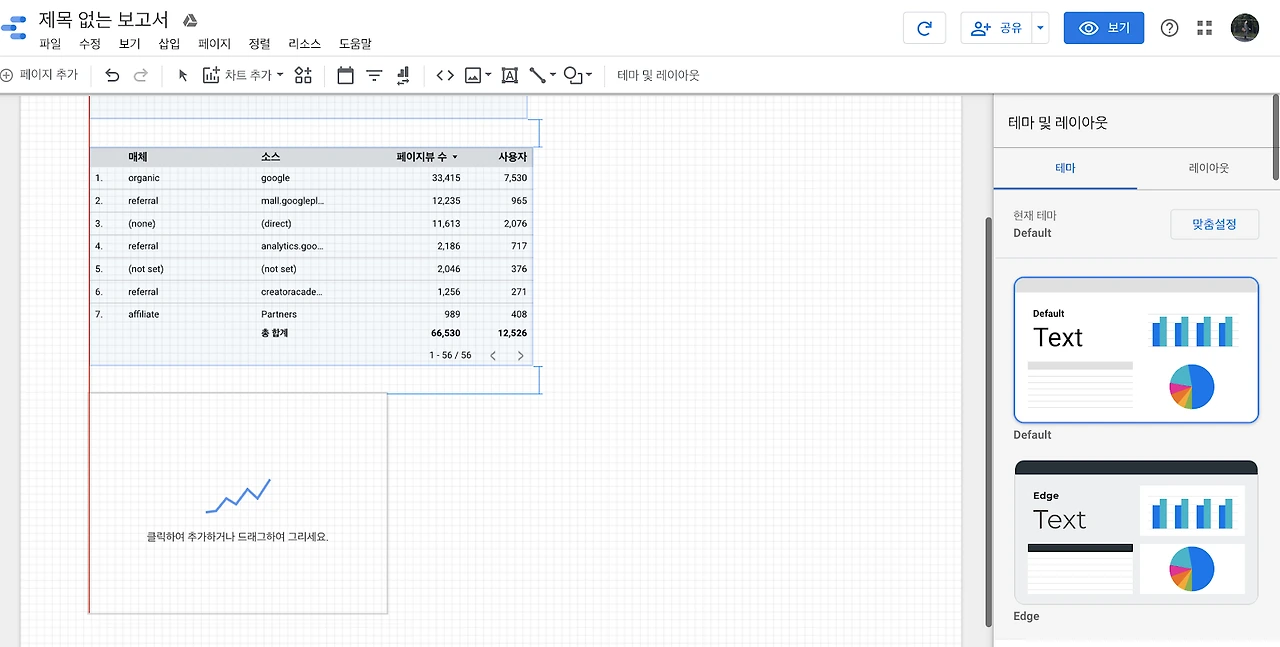Image resolution: width=1280 pixels, height=647 pixels.
Task: Click the 소스 column header
Action: tap(271, 157)
